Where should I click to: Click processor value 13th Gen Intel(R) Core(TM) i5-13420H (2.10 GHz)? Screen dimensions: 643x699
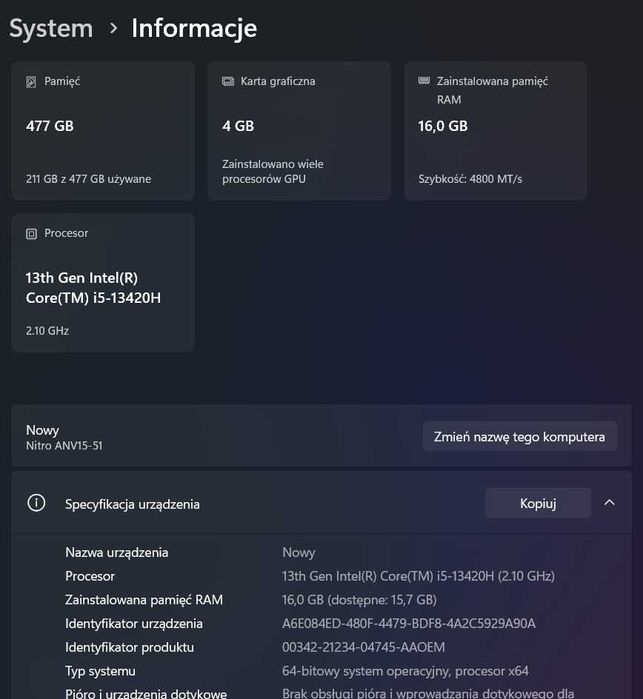click(x=418, y=576)
